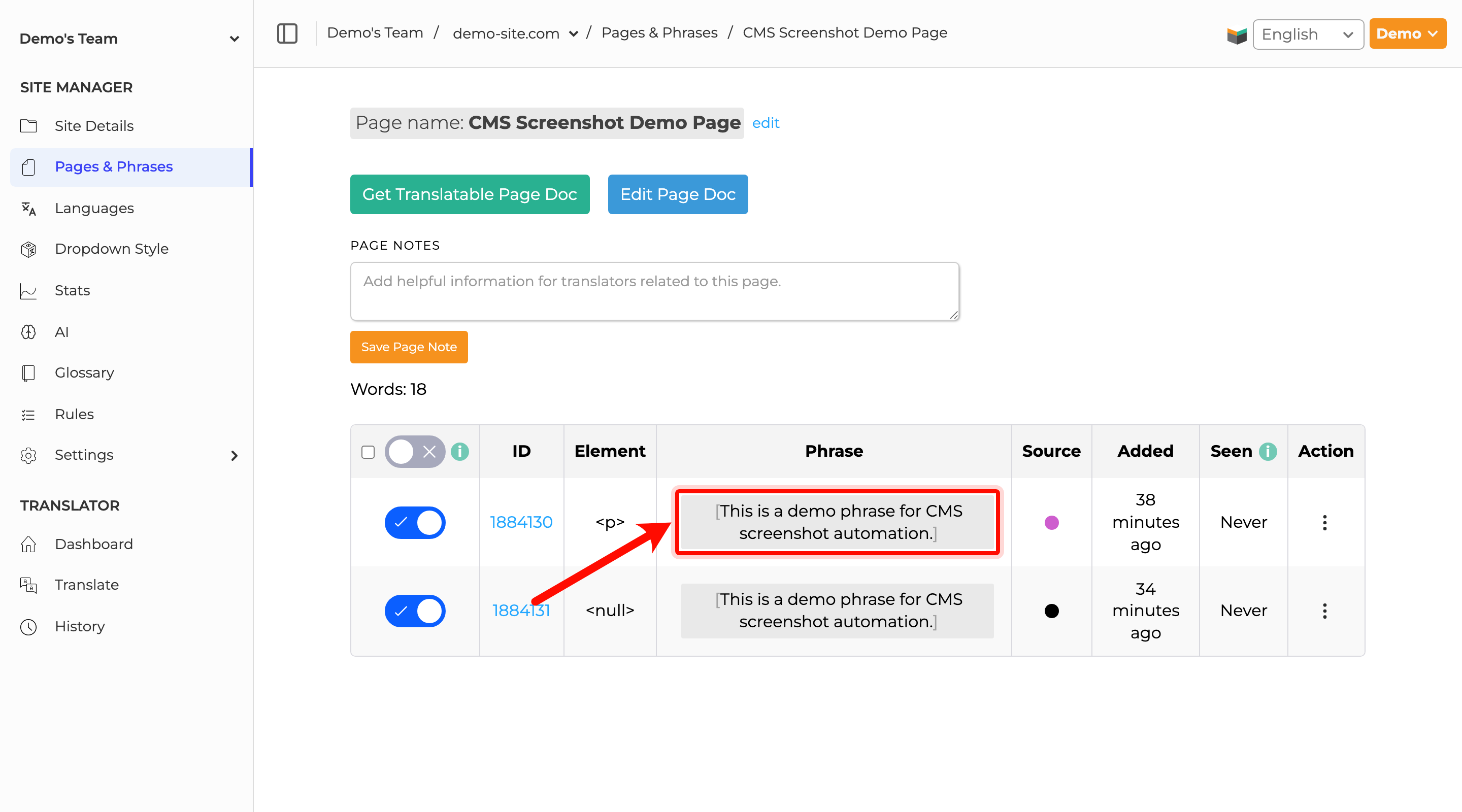Click the colorful book logo icon
This screenshot has width=1462, height=812.
tap(1237, 35)
